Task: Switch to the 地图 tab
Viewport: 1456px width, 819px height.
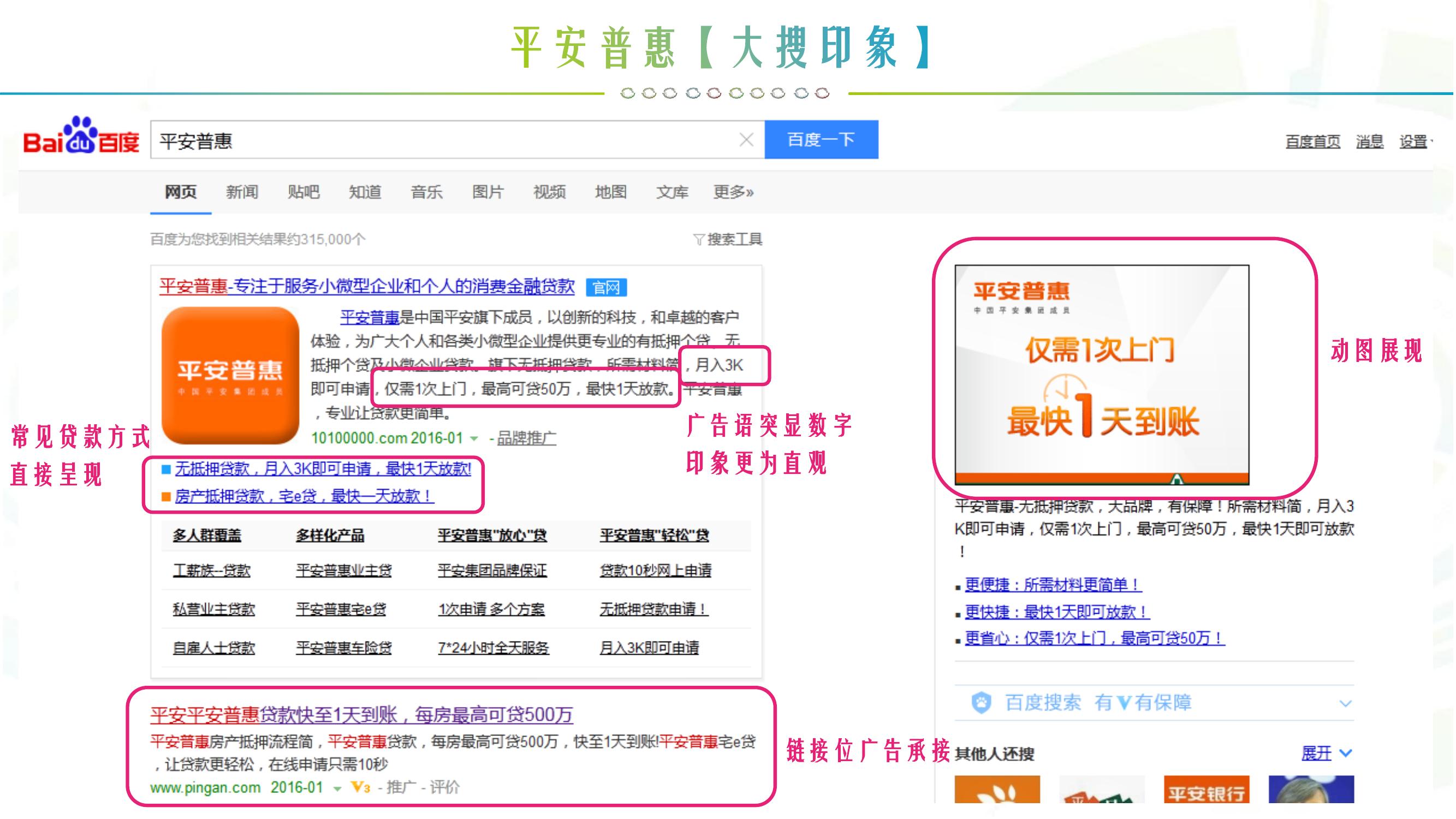Action: [610, 192]
